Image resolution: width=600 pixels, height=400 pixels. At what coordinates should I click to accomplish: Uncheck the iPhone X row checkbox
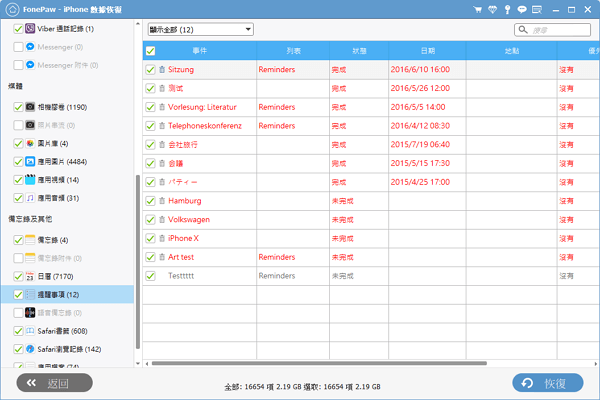click(x=150, y=238)
